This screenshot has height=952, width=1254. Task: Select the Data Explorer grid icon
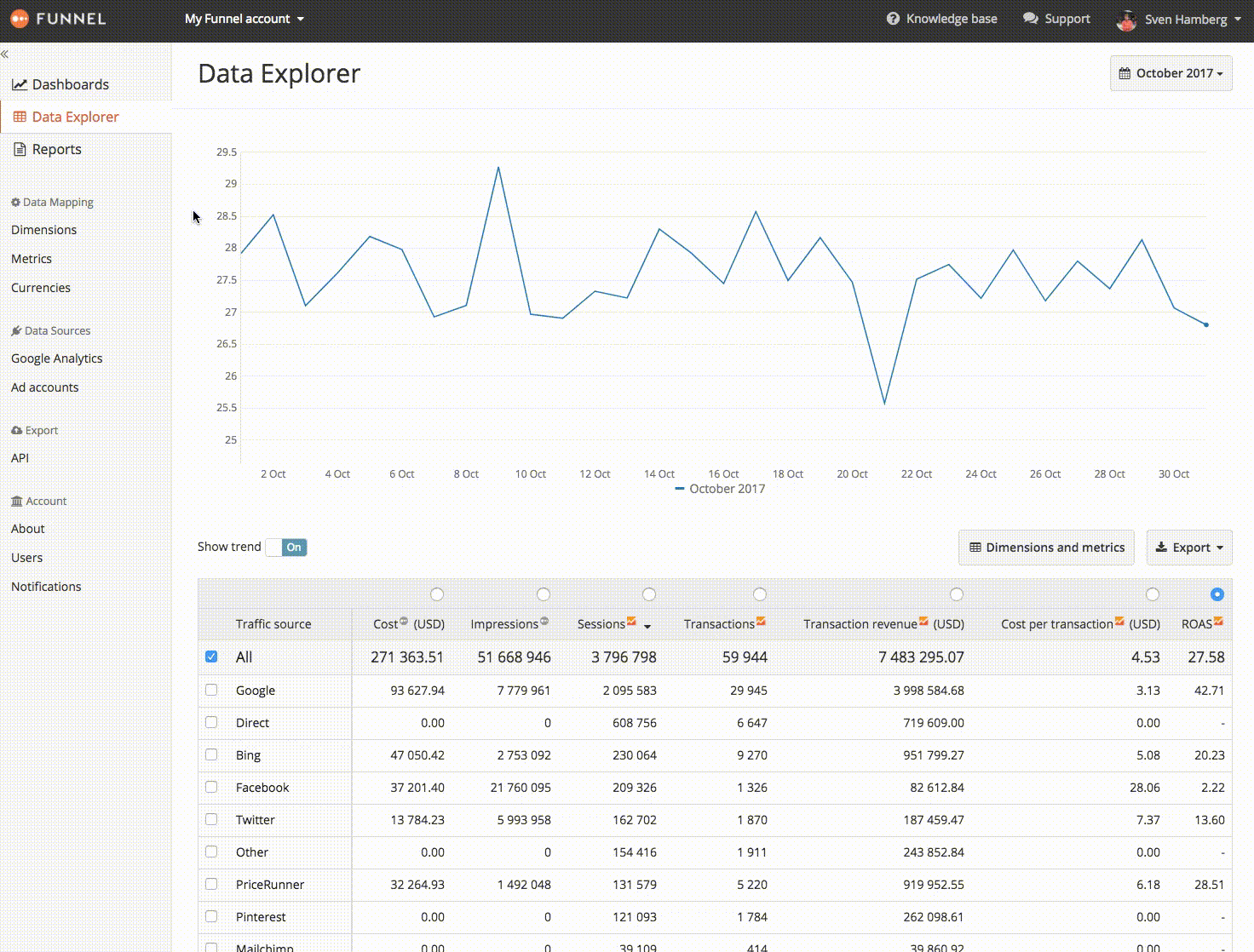tap(20, 117)
